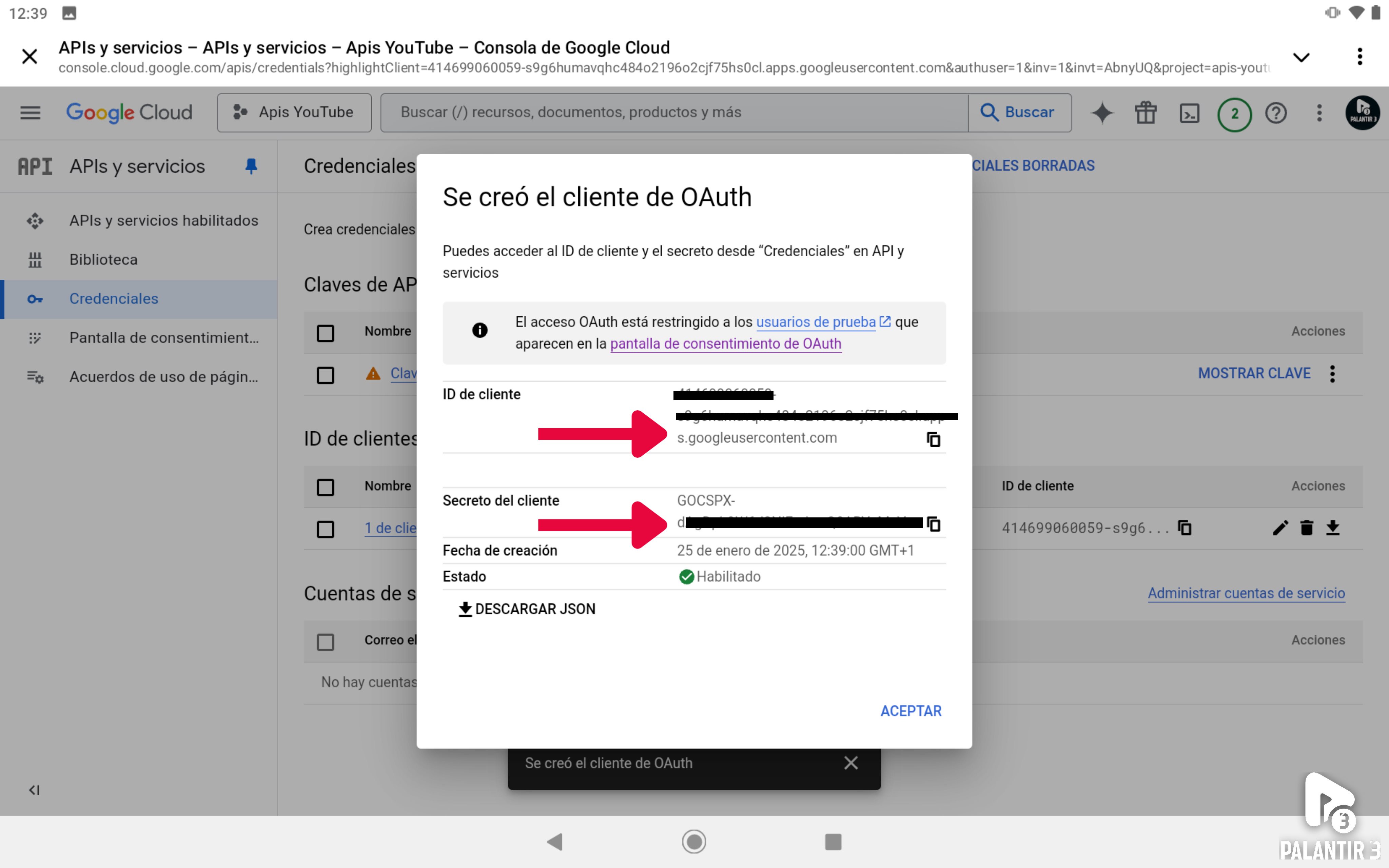Screen dimensions: 1389x868
Task: Edit the OAuth client with pencil icon
Action: coord(1280,528)
